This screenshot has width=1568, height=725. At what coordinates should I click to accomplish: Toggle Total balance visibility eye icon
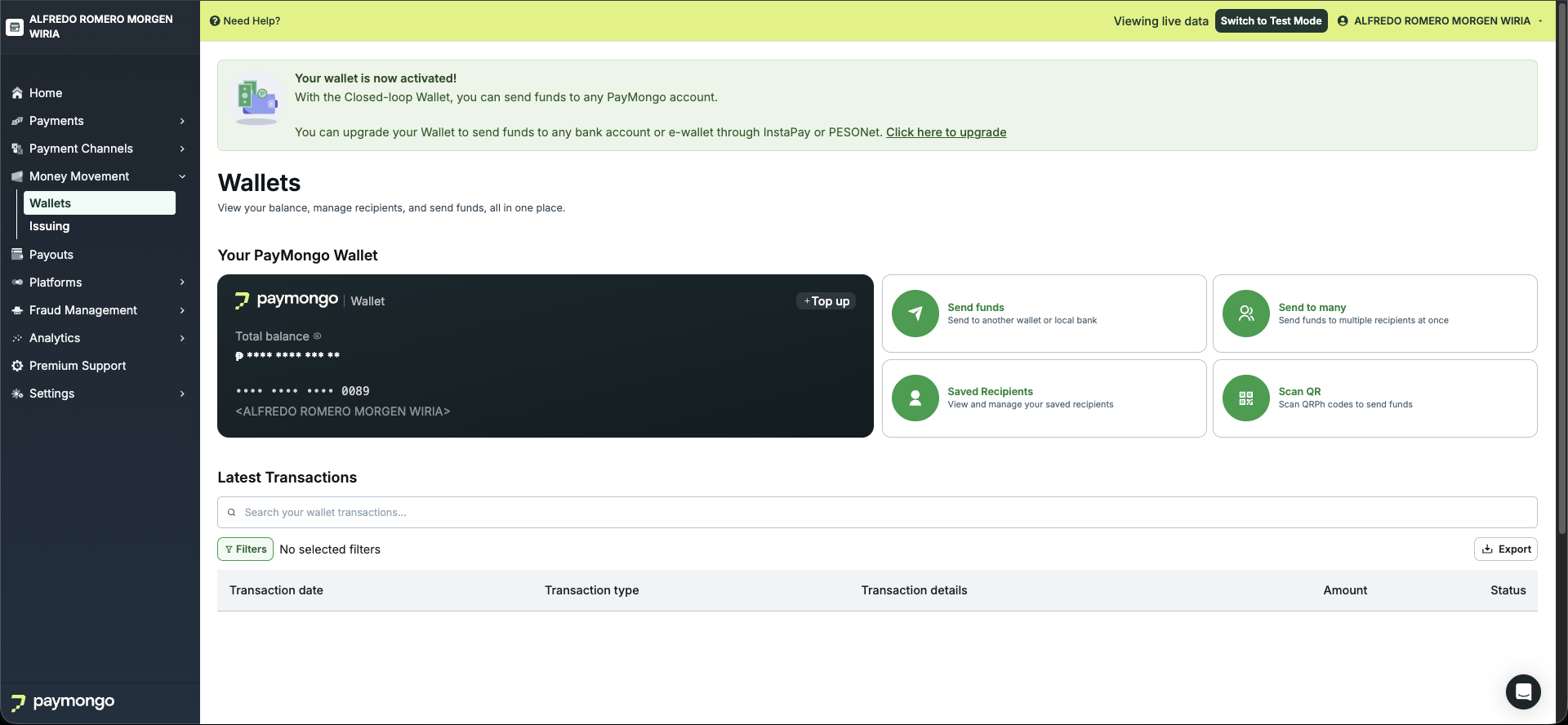318,336
